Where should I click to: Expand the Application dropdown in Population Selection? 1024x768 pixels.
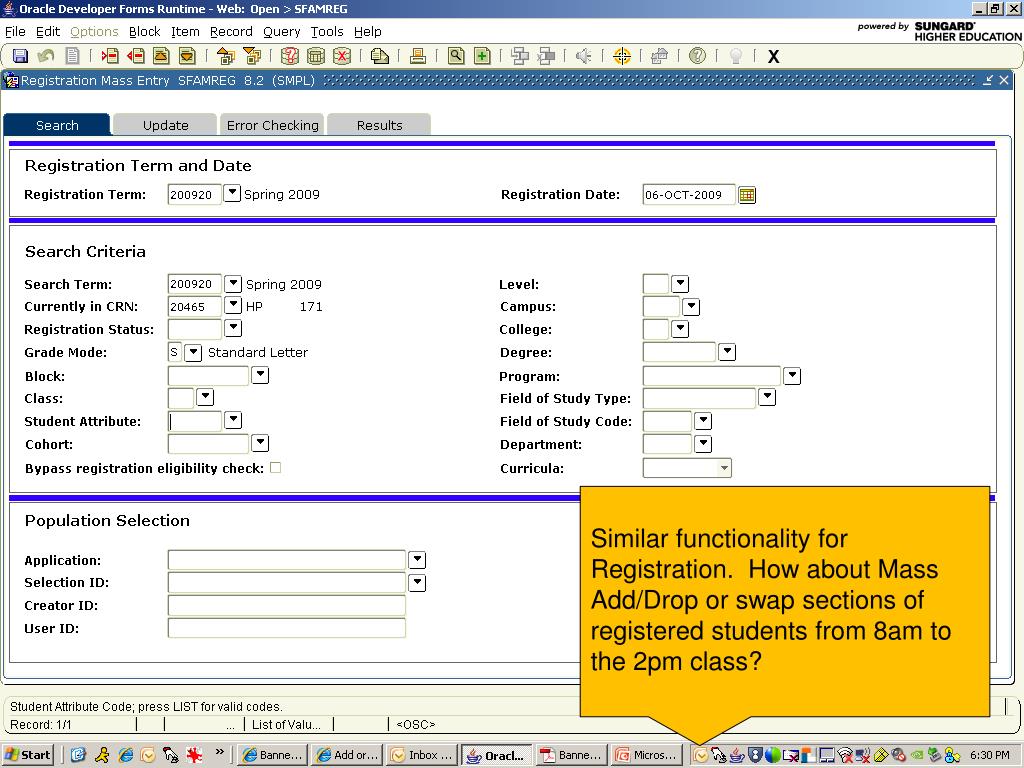(417, 560)
